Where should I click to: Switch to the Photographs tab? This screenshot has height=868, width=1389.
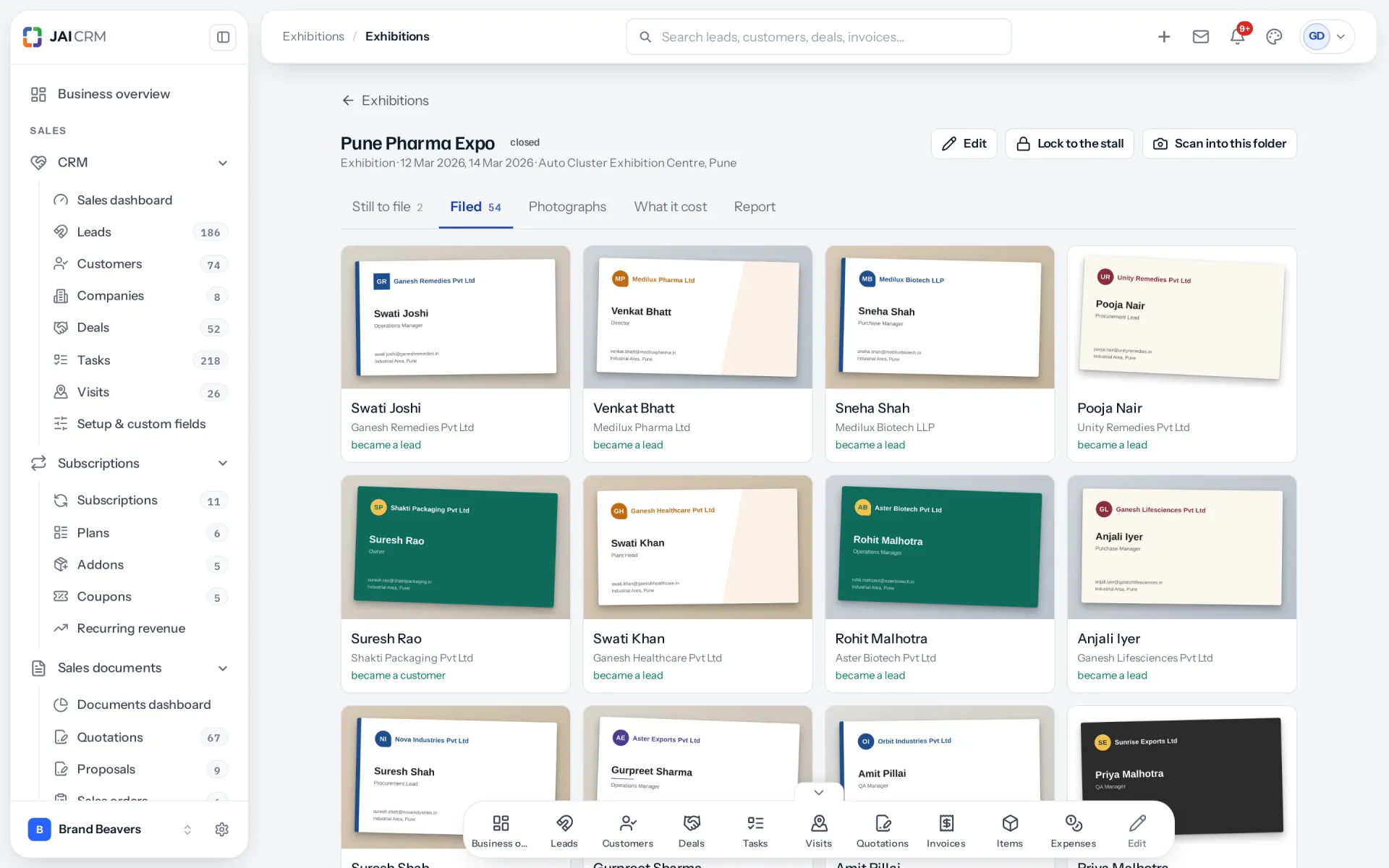(x=567, y=207)
